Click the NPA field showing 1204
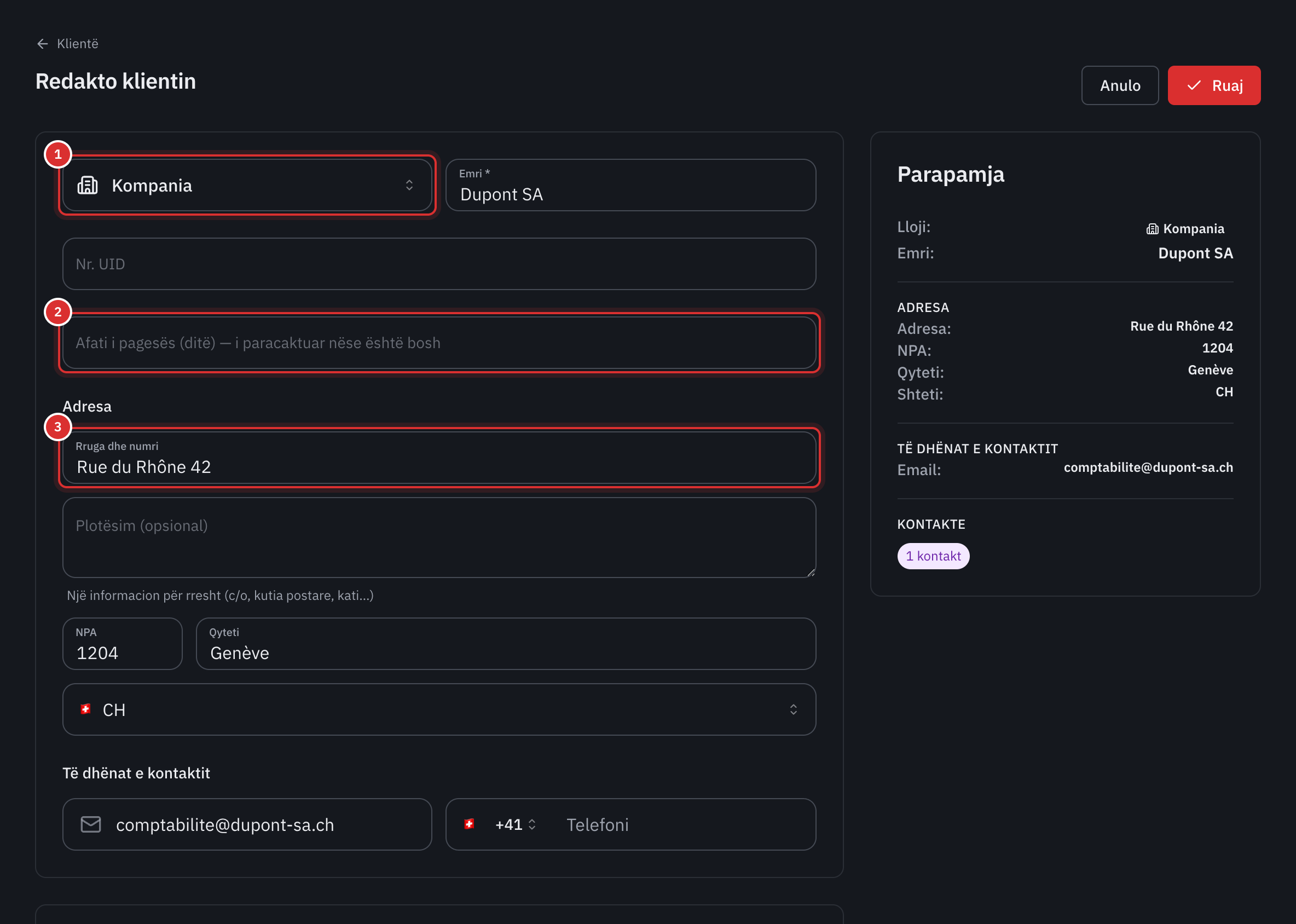The image size is (1296, 924). point(122,644)
